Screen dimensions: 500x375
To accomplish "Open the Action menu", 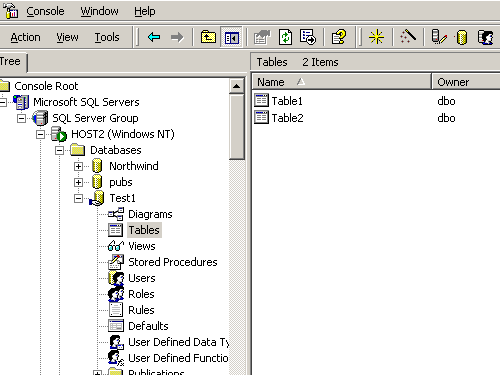I will (25, 37).
